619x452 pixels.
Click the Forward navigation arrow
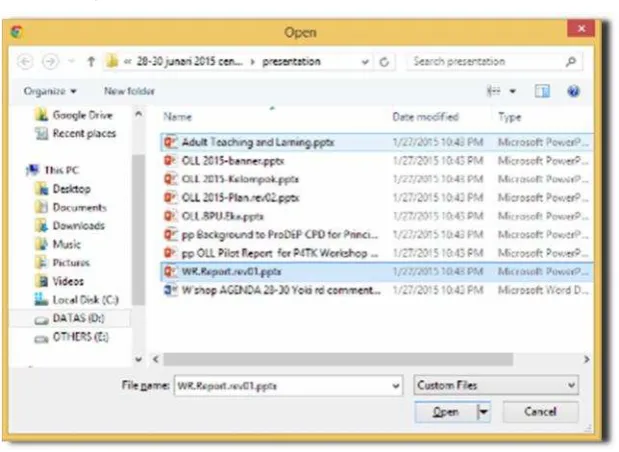[50, 62]
